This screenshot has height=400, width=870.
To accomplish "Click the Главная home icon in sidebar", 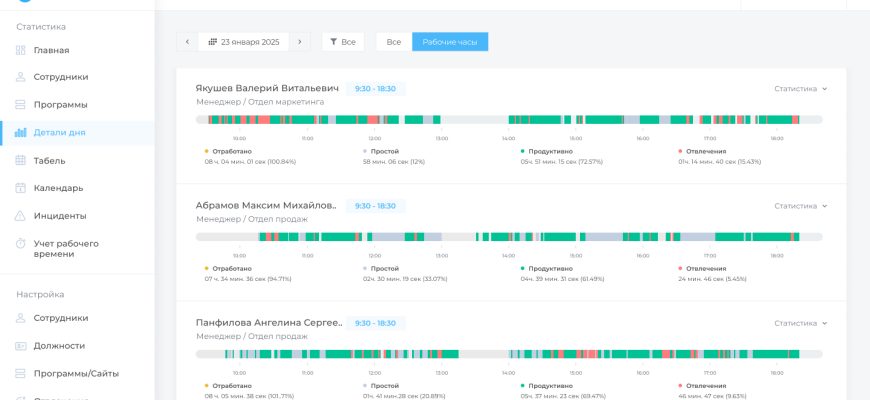I will coord(21,50).
